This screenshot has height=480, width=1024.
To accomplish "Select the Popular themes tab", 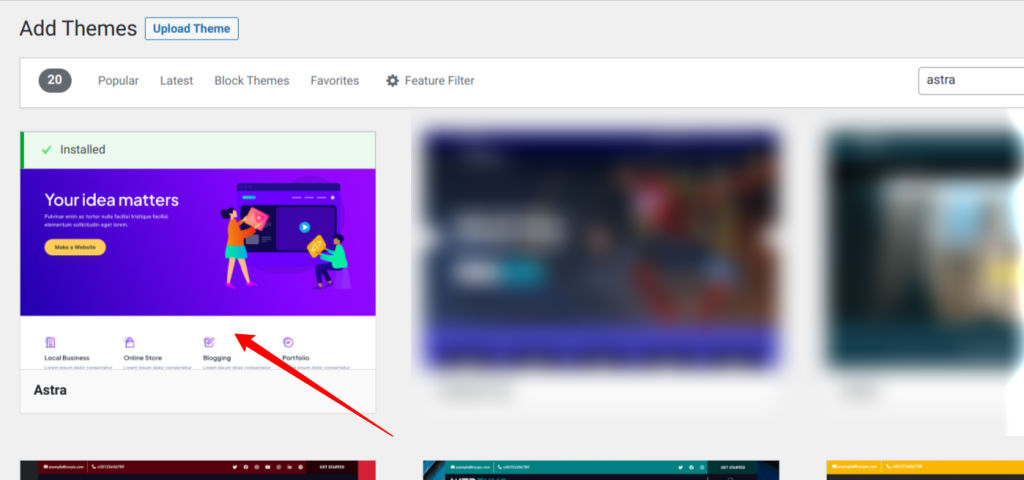I will click(118, 81).
